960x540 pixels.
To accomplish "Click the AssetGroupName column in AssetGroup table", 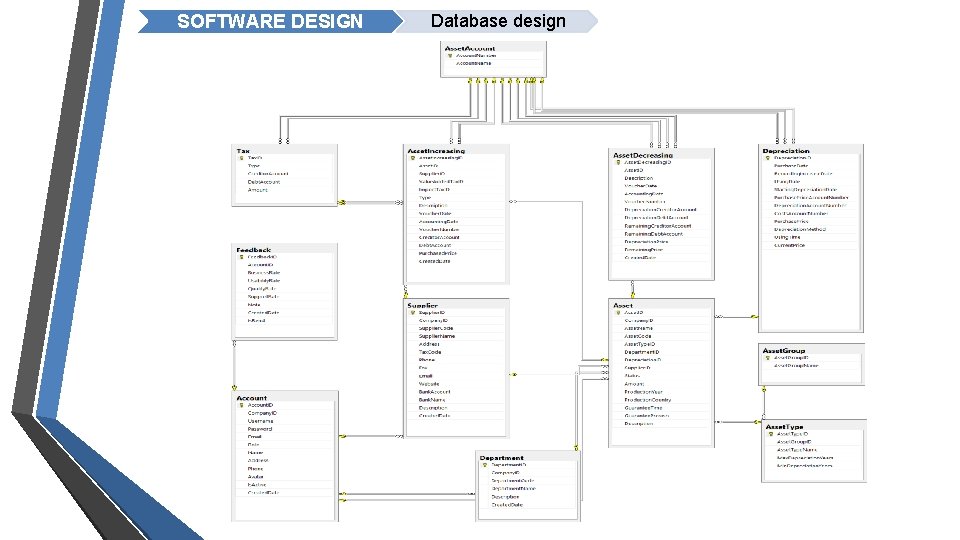I will pyautogui.click(x=796, y=366).
